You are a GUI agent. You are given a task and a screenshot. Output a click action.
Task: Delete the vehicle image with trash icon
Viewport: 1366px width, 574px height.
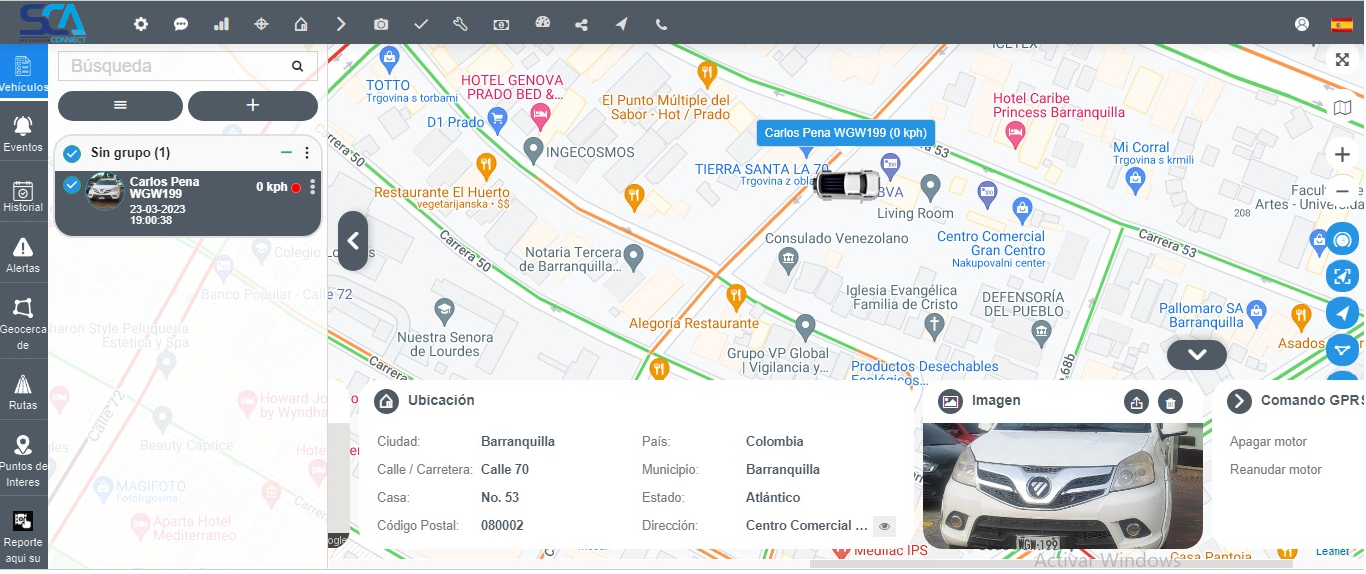coord(1170,402)
